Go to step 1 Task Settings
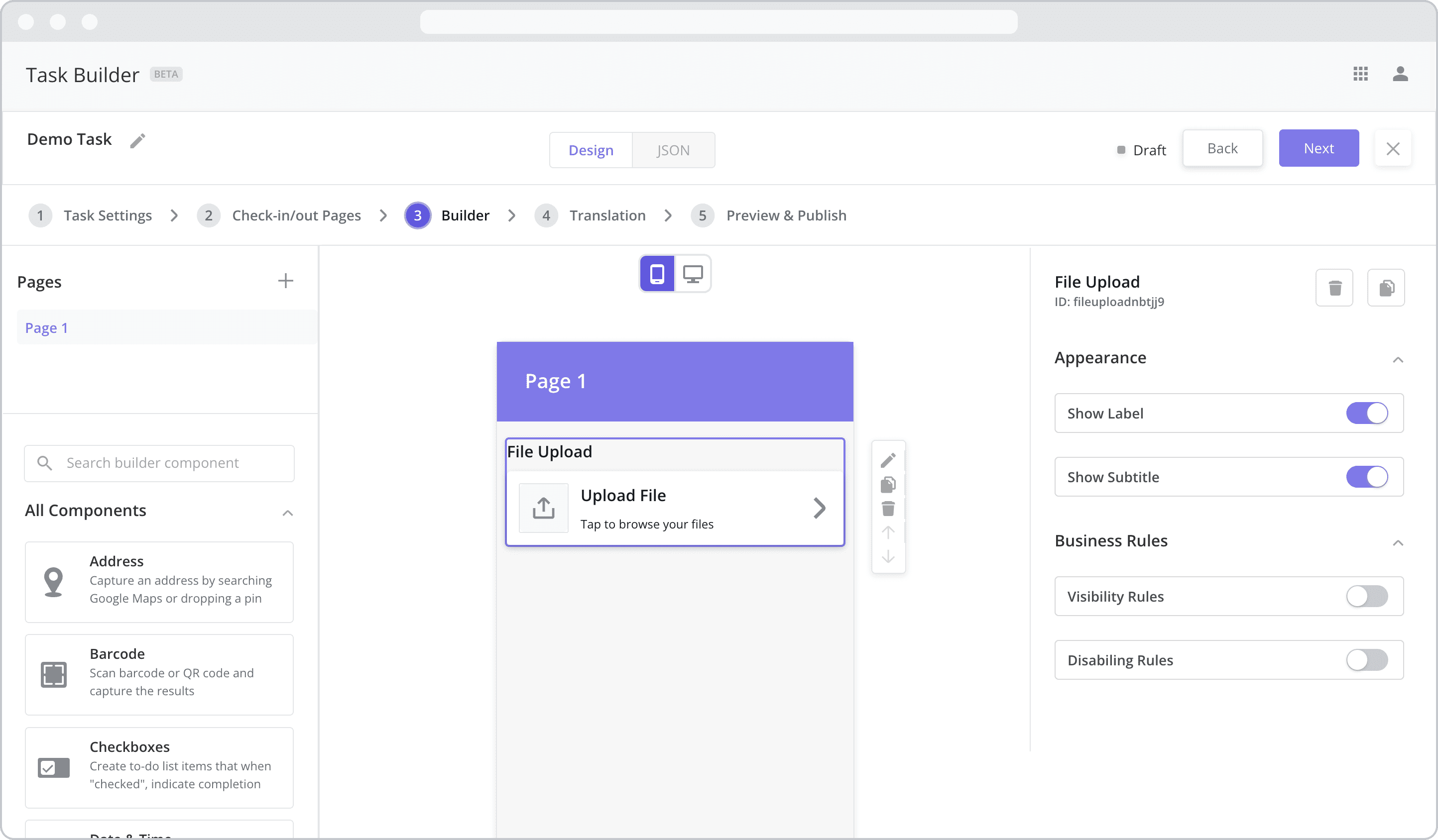 click(x=90, y=215)
